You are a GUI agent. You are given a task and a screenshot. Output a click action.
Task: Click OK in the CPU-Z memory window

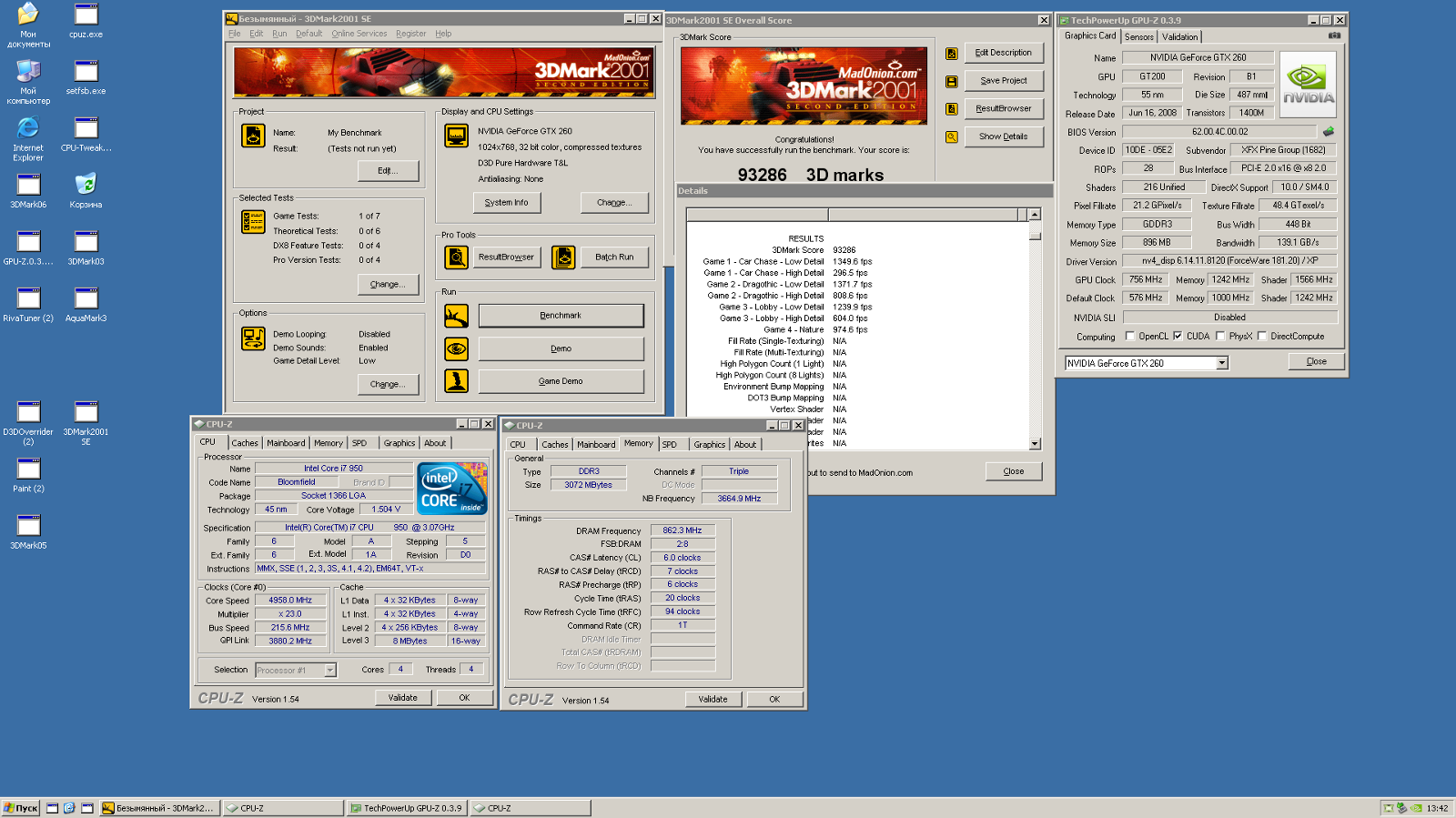click(774, 700)
